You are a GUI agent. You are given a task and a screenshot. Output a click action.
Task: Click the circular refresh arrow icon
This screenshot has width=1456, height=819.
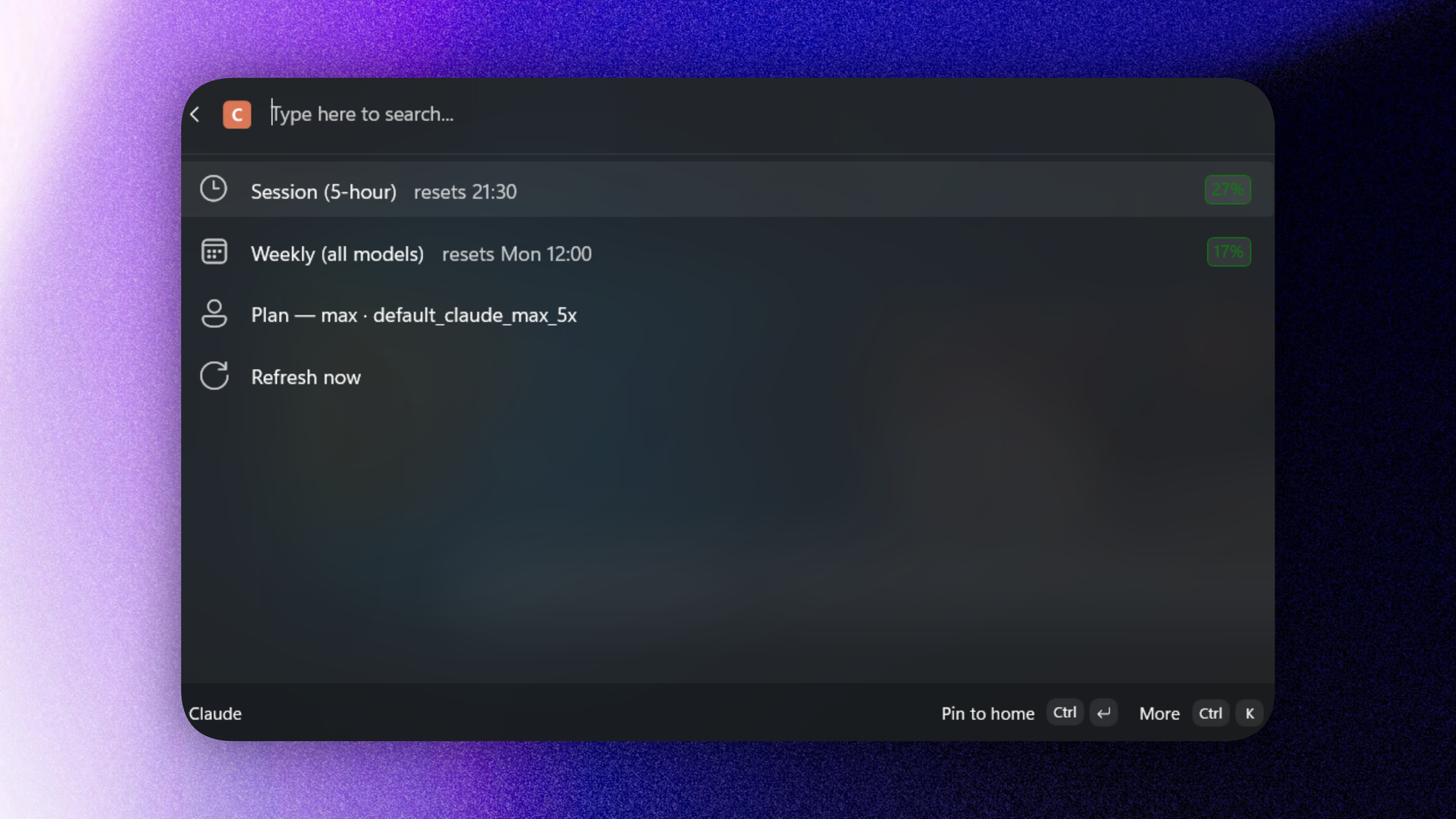pos(214,376)
